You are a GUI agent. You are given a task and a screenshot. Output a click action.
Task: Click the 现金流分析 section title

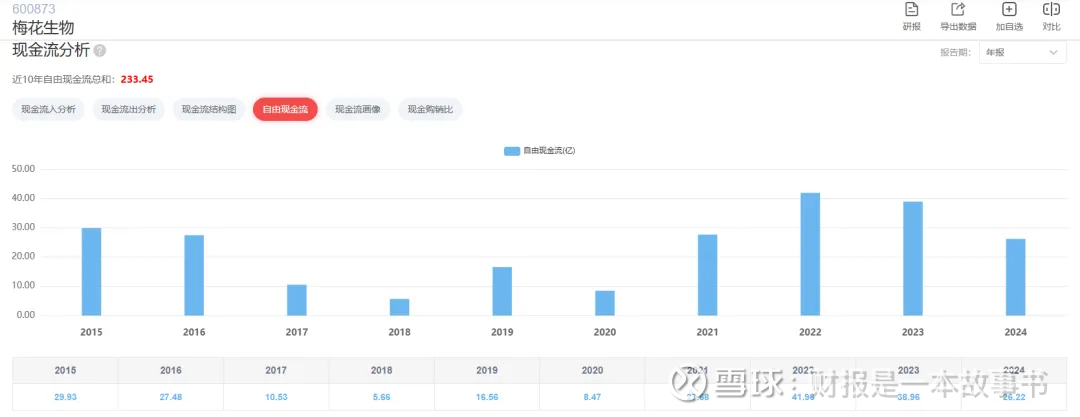tap(51, 50)
